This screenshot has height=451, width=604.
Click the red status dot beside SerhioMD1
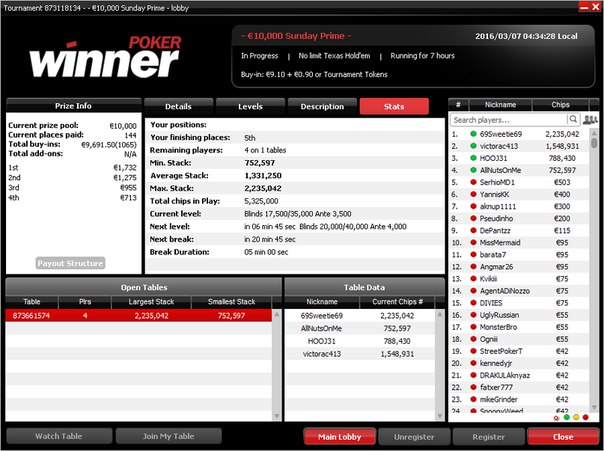pos(473,182)
